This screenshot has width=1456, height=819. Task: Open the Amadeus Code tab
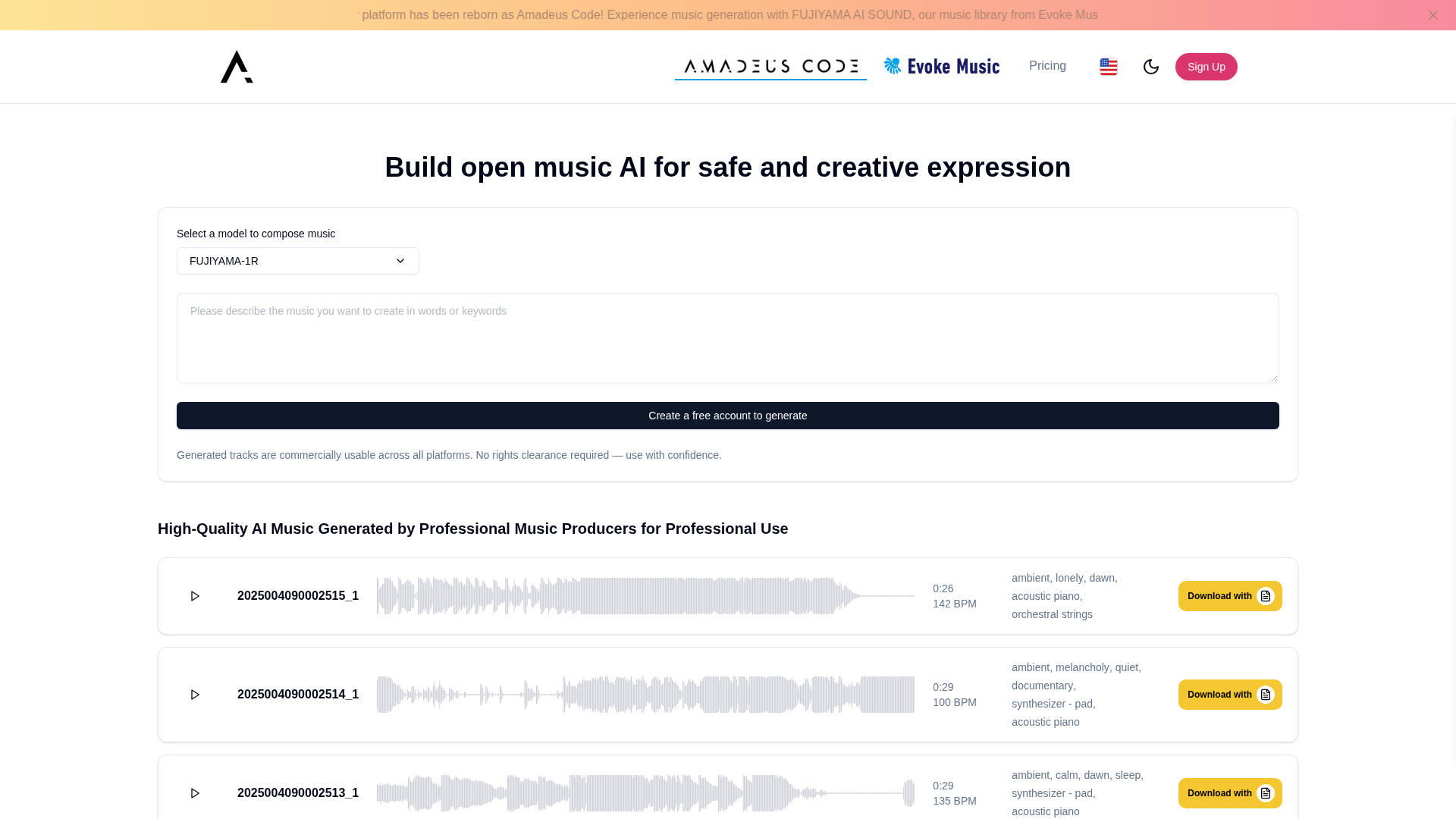click(x=770, y=67)
